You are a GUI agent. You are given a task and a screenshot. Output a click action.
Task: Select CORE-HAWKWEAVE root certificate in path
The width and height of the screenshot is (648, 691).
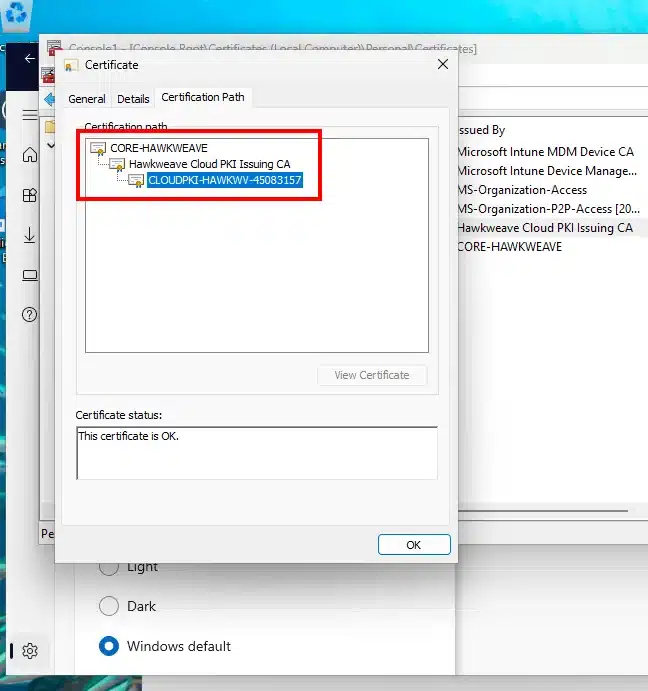click(x=158, y=147)
